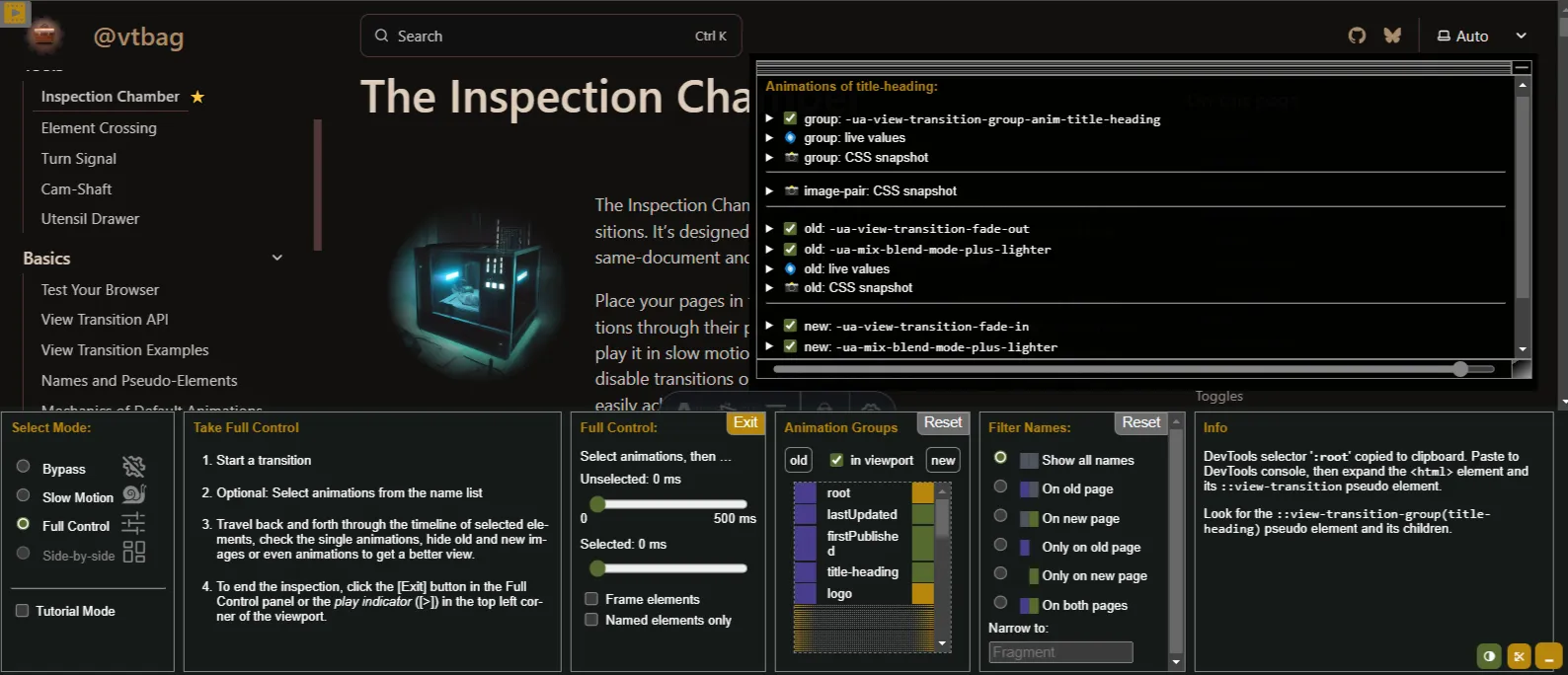This screenshot has width=1568, height=675.
Task: Expand the group live values row
Action: point(769,137)
